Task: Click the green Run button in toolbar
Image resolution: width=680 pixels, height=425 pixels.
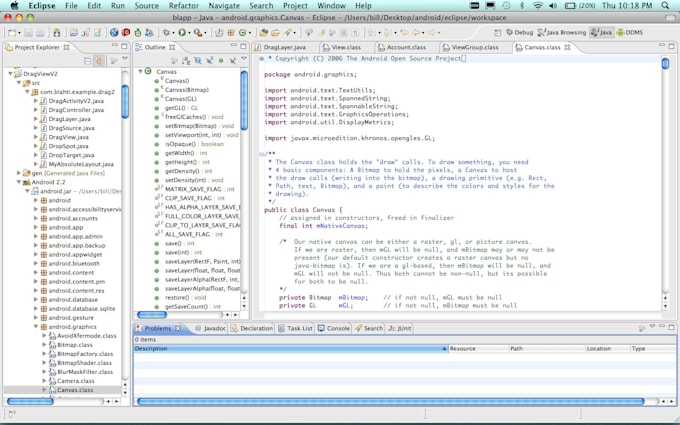Action: (182, 33)
